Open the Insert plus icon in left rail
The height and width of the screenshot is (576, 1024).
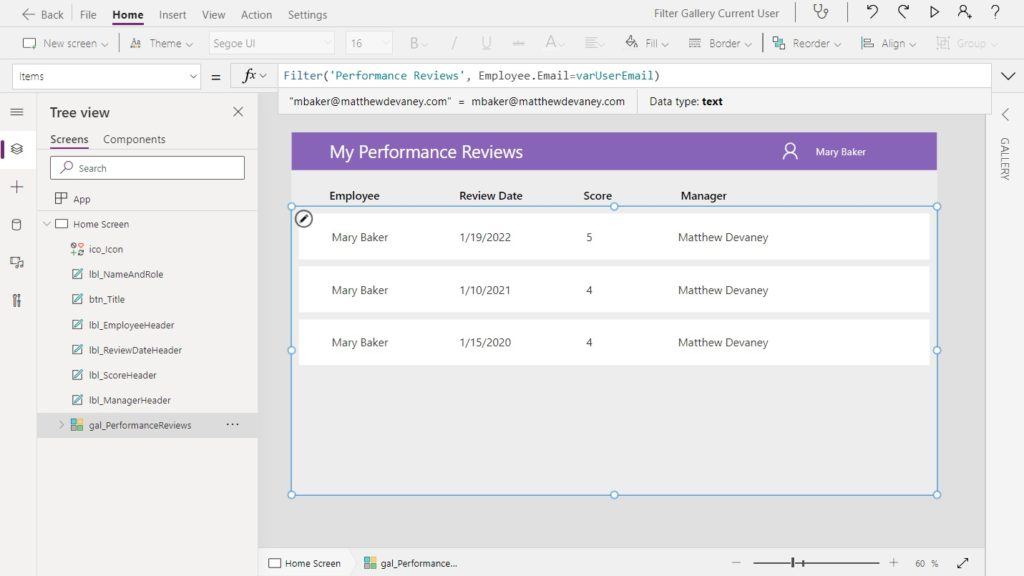click(x=17, y=187)
